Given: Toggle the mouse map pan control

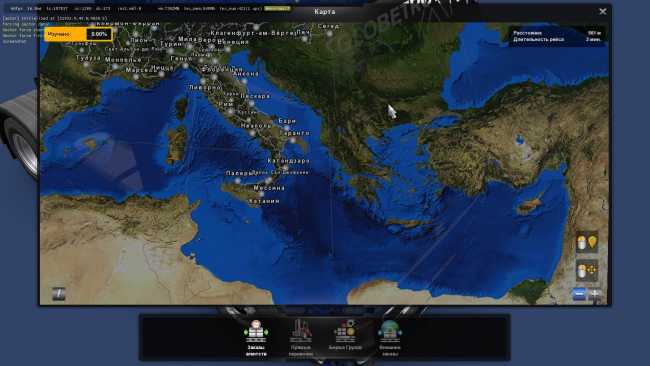Looking at the screenshot, I should (587, 270).
